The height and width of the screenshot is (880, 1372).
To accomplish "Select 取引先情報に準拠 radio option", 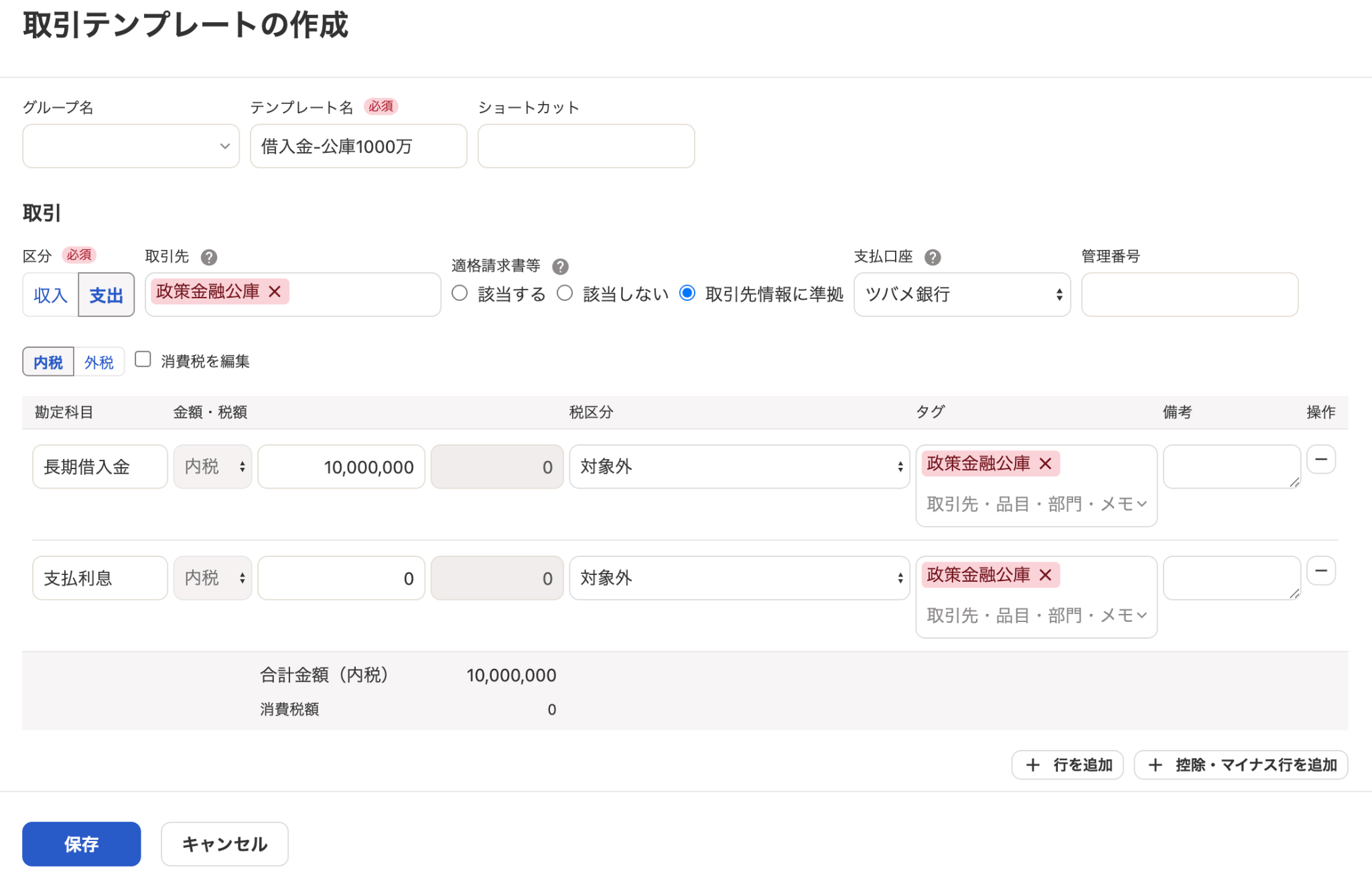I will pyautogui.click(x=687, y=293).
